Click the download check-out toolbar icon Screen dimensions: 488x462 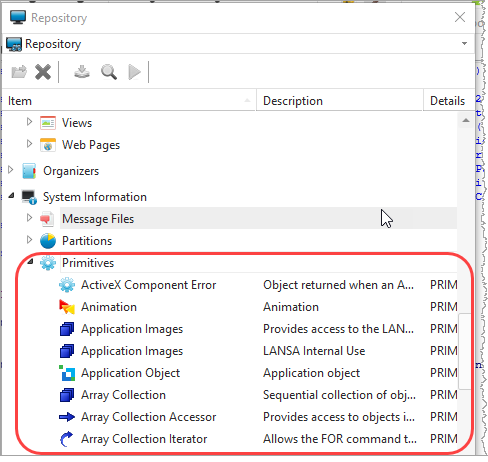click(82, 72)
